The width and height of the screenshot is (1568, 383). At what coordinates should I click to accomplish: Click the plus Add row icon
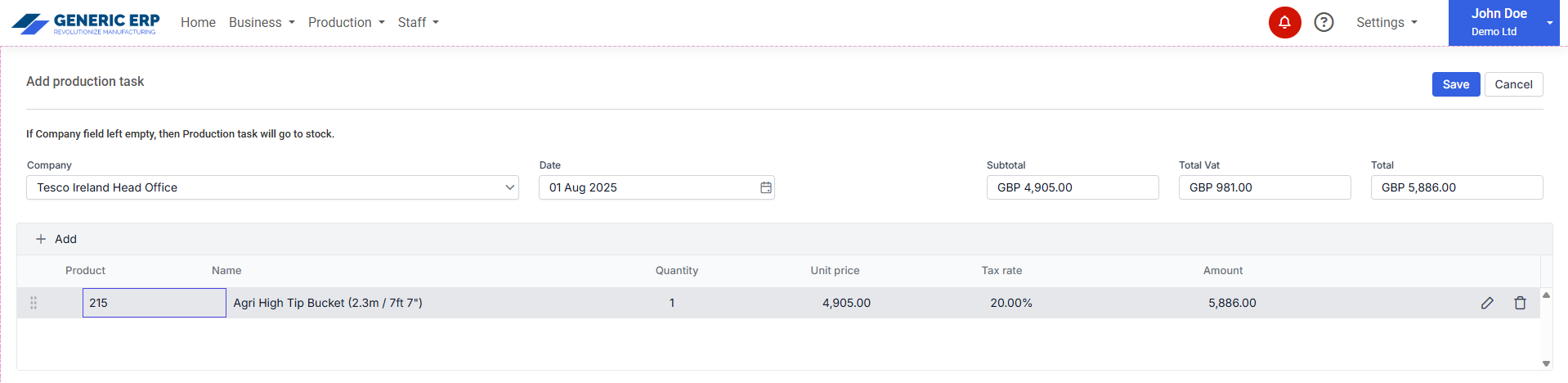click(x=41, y=239)
